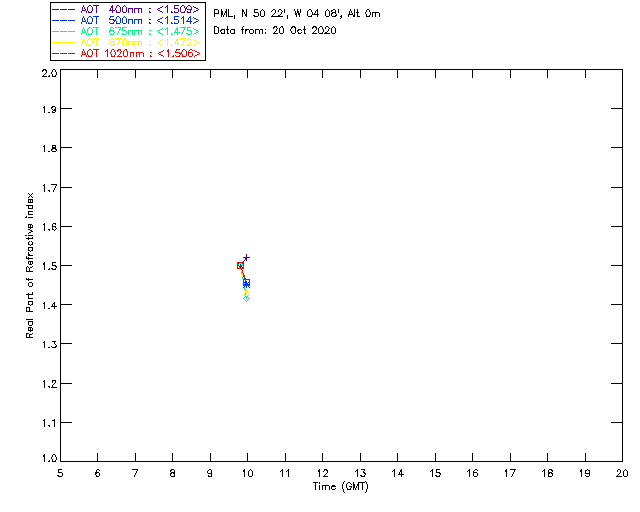
Task: Click the y-axis tick label 1.4
Action: click(49, 305)
